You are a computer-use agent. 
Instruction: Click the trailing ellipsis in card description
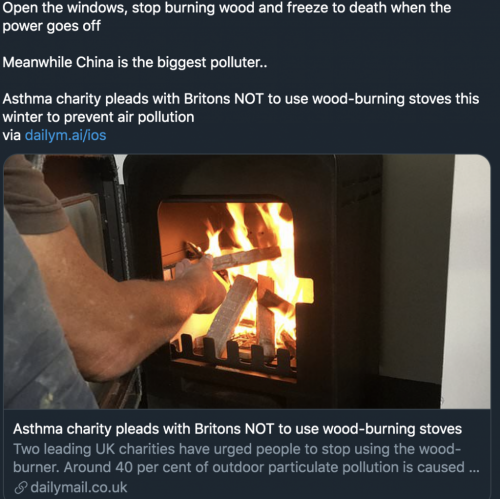coord(474,468)
